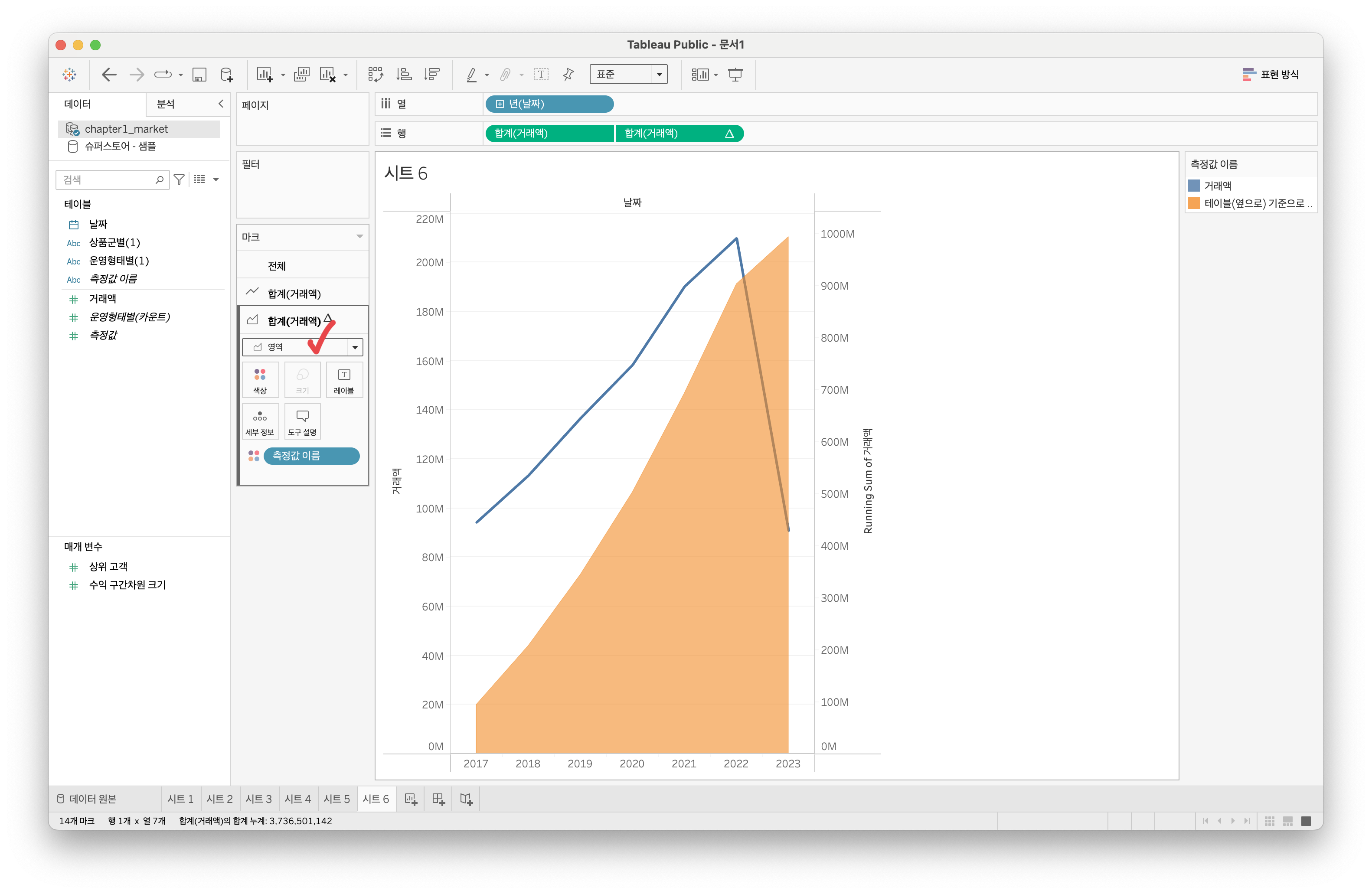Click the highlight pen toolbar icon
Image resolution: width=1372 pixels, height=894 pixels.
[471, 75]
